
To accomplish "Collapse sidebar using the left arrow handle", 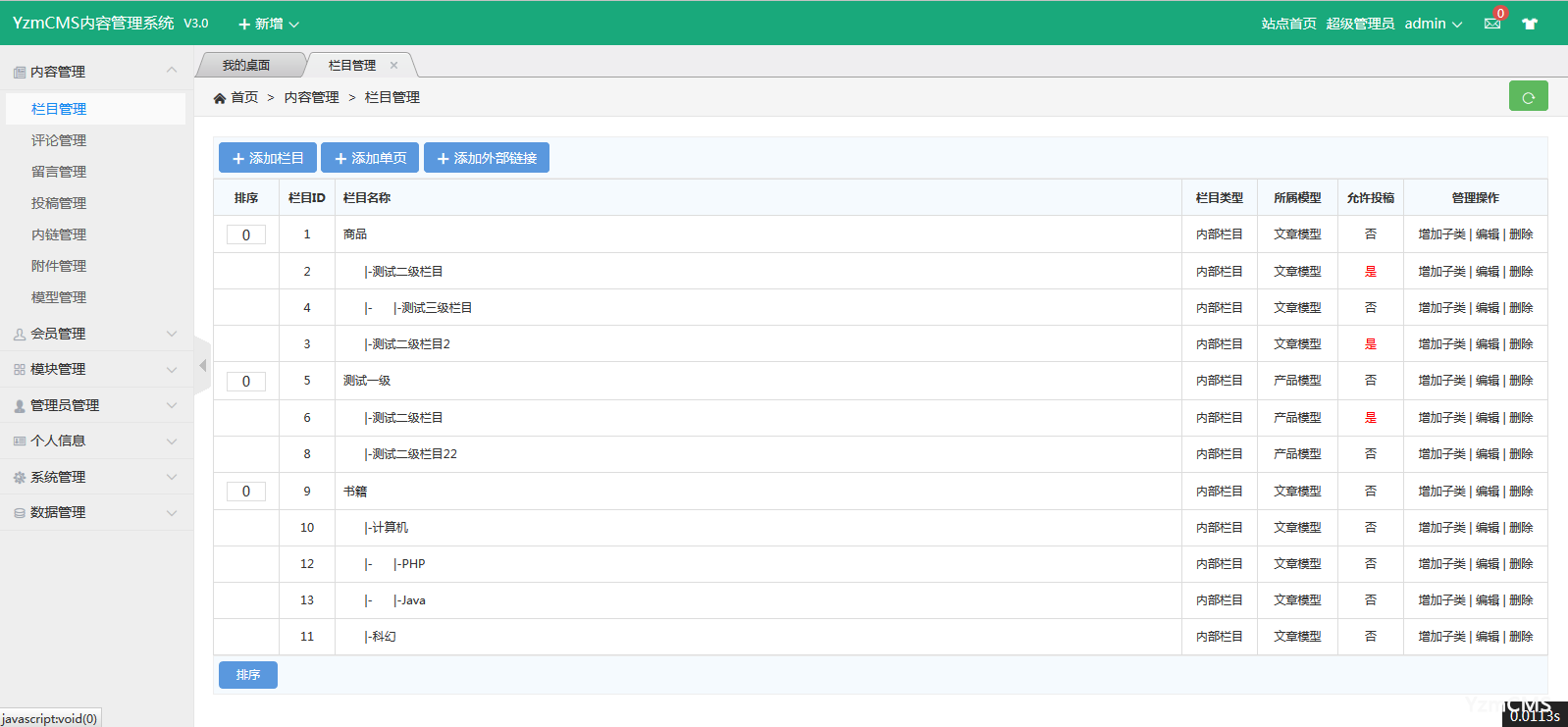I will click(x=202, y=365).
